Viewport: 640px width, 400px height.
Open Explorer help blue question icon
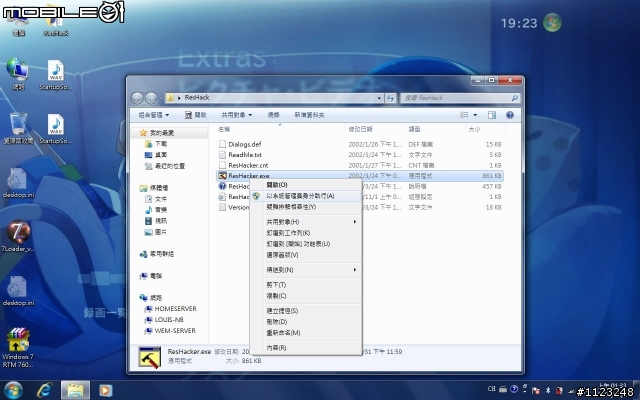[509, 115]
